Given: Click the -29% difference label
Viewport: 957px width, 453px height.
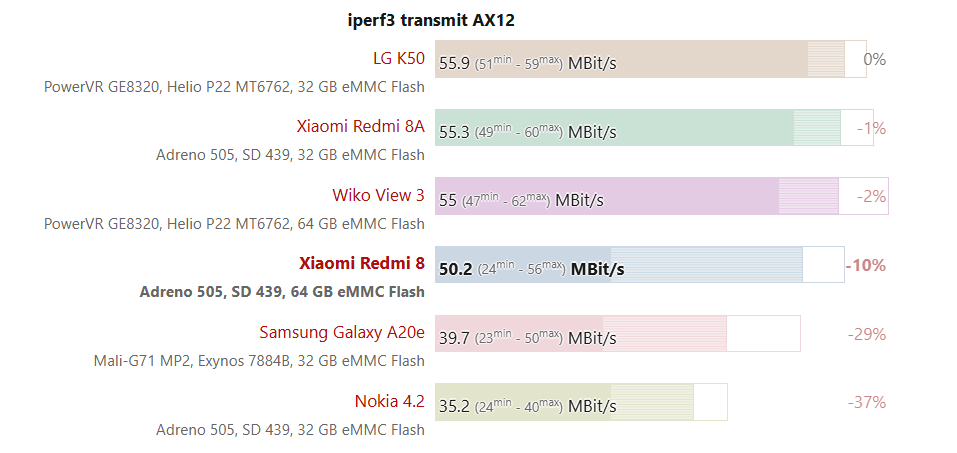Looking at the screenshot, I should tap(866, 333).
